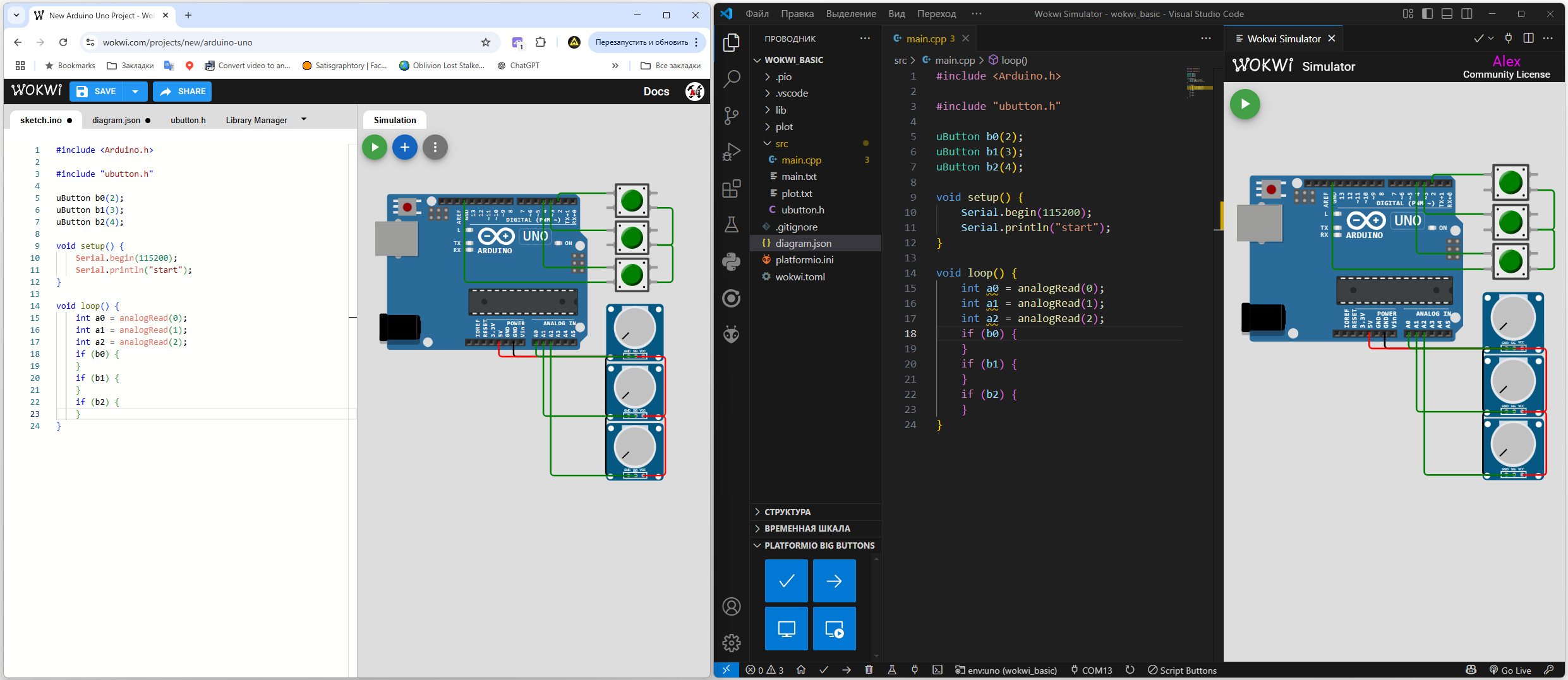Click the Copilot icon in the VS Code status bar
The height and width of the screenshot is (680, 1568).
click(1471, 670)
